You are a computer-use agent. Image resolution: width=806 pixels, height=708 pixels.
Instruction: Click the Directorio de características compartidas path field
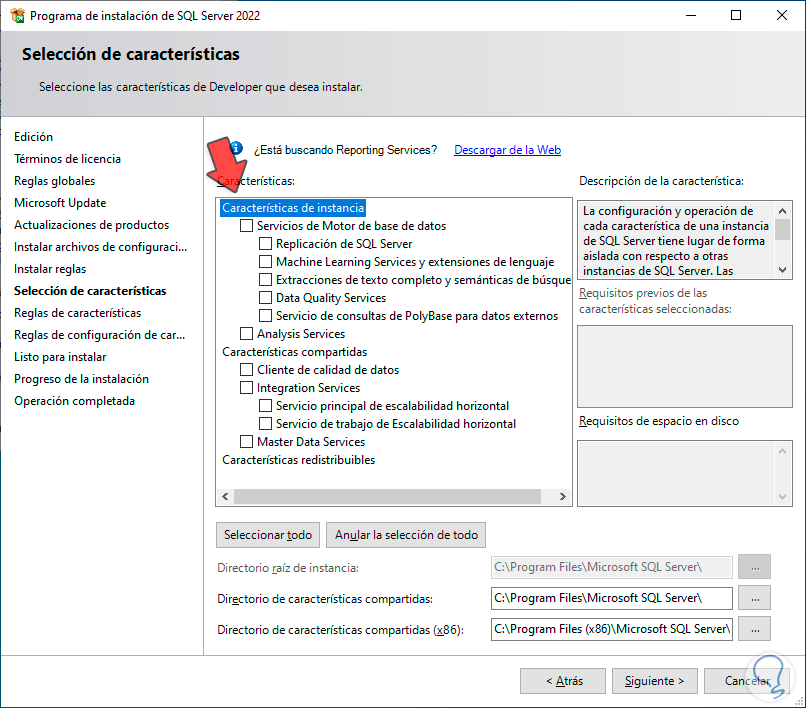pyautogui.click(x=612, y=598)
